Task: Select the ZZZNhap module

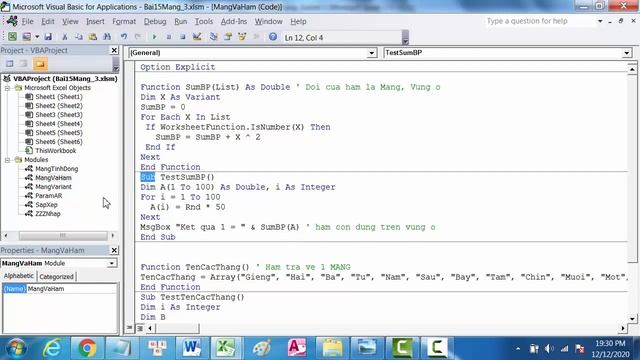Action: tap(47, 213)
